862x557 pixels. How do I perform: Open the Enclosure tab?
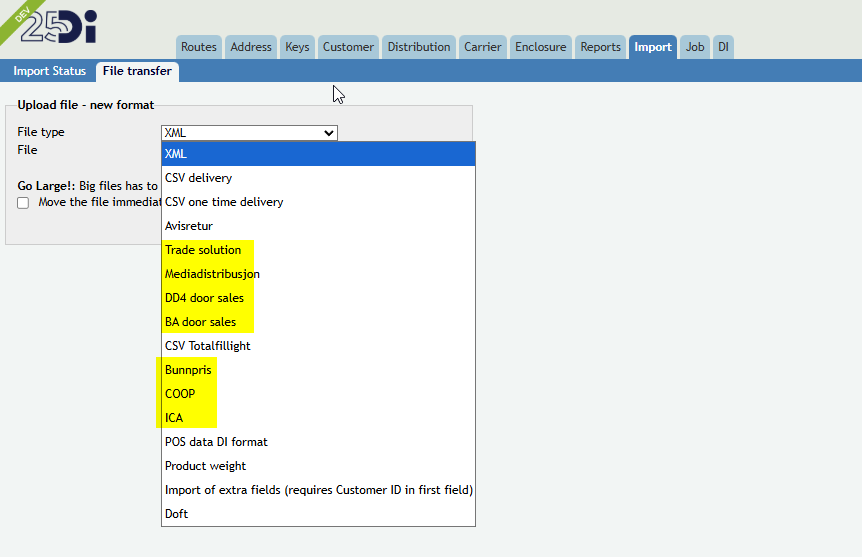pos(540,47)
